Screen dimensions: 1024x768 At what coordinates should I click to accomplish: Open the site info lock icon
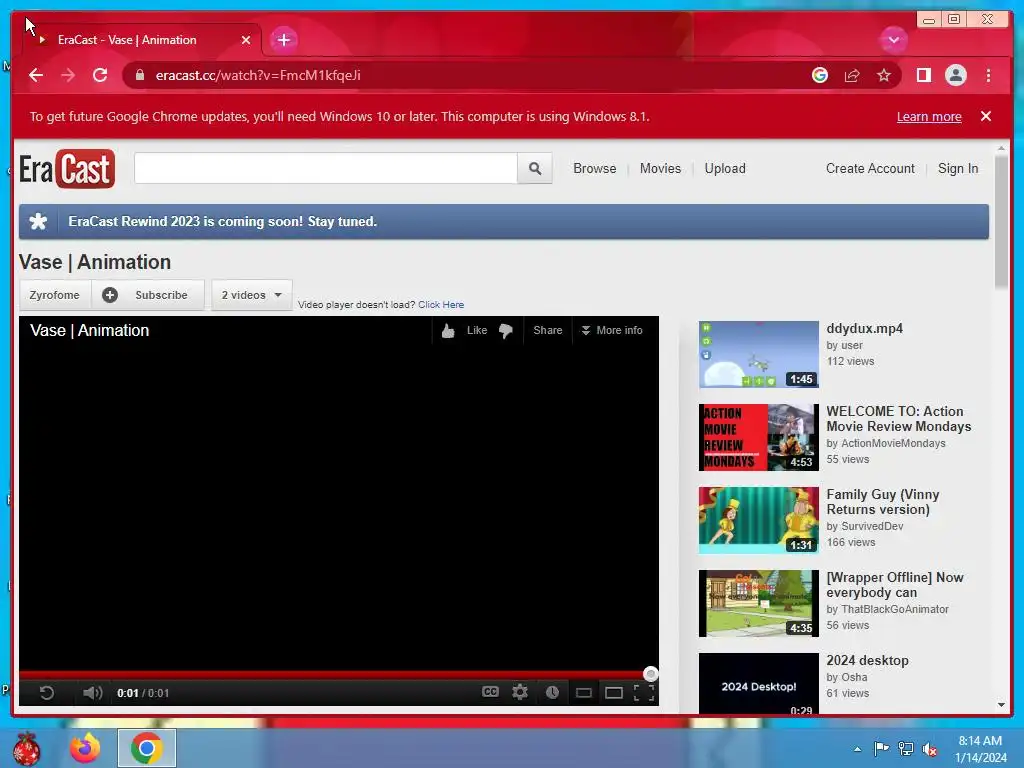click(140, 75)
